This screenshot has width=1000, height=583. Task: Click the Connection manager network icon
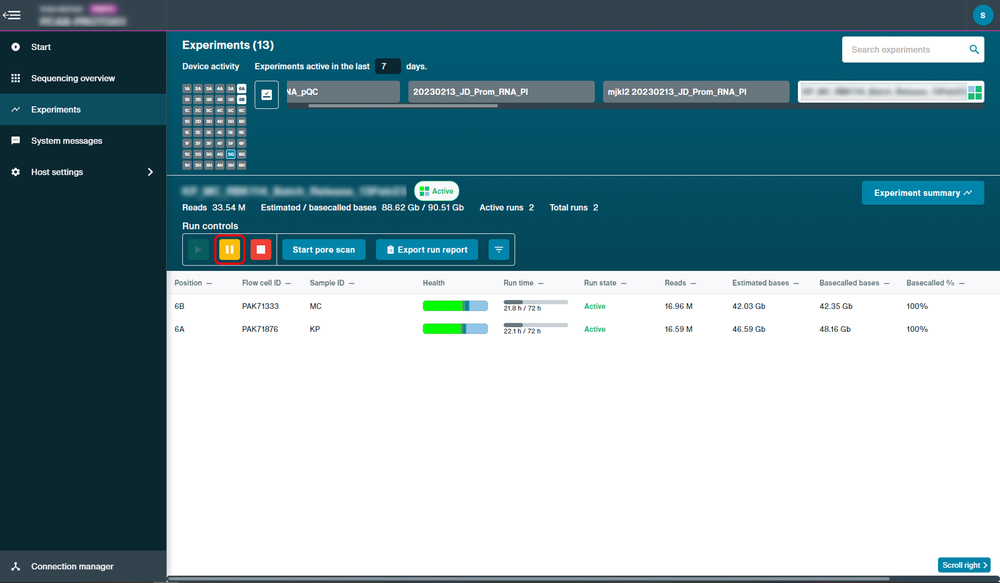(15, 566)
